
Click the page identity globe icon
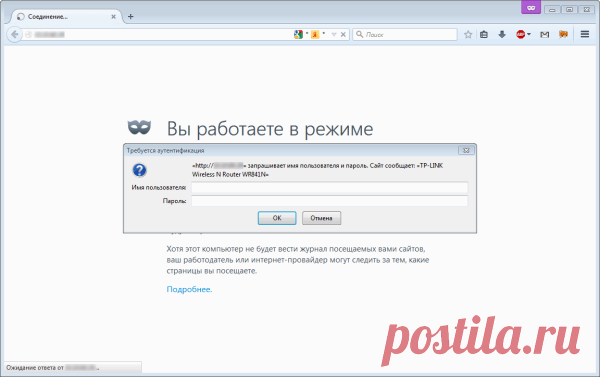pos(28,34)
